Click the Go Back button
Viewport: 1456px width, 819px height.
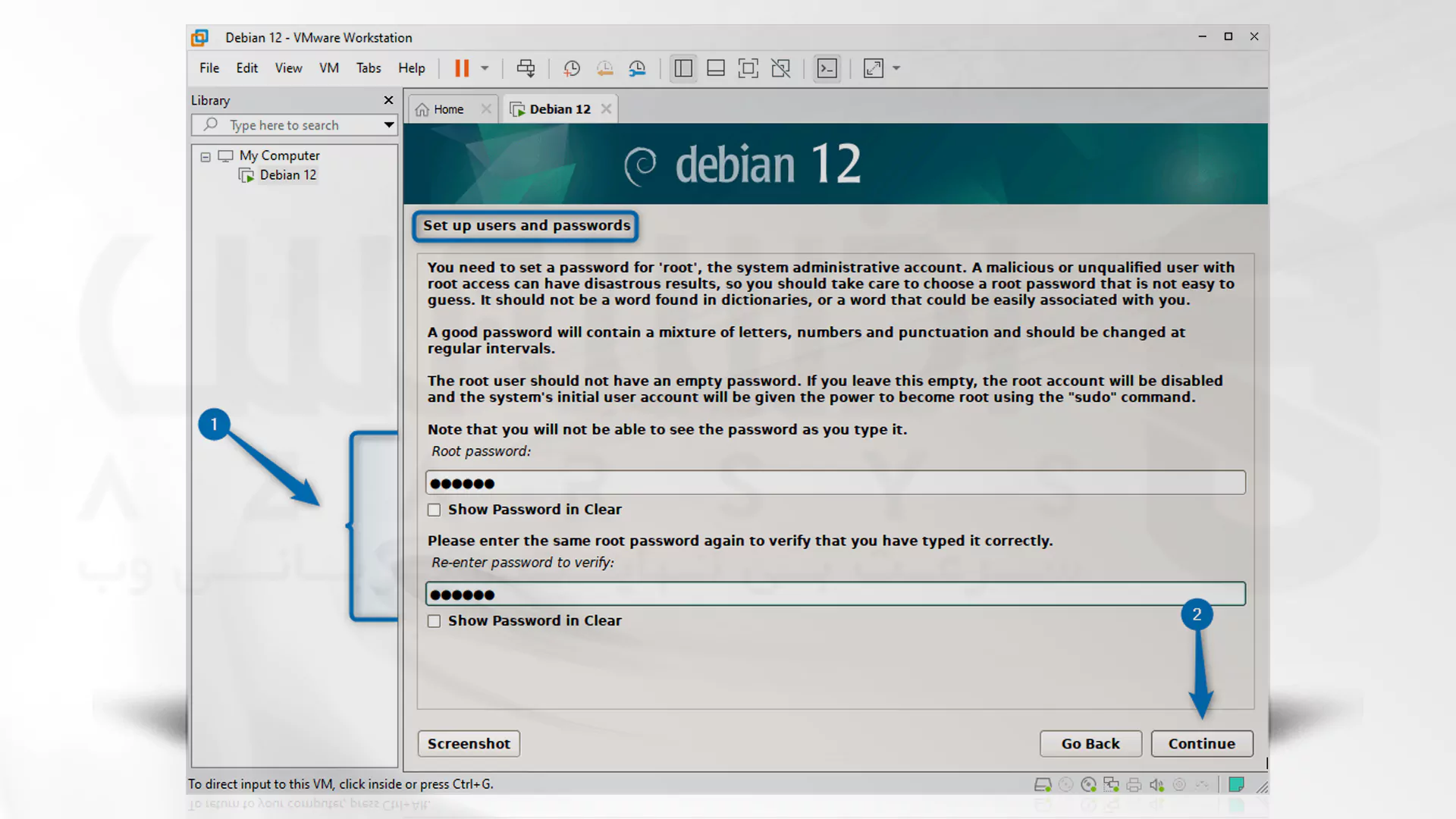click(1090, 744)
